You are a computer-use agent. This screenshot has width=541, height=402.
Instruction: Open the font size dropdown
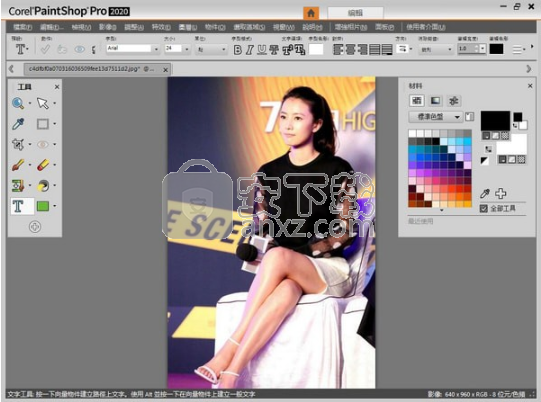pyautogui.click(x=187, y=49)
